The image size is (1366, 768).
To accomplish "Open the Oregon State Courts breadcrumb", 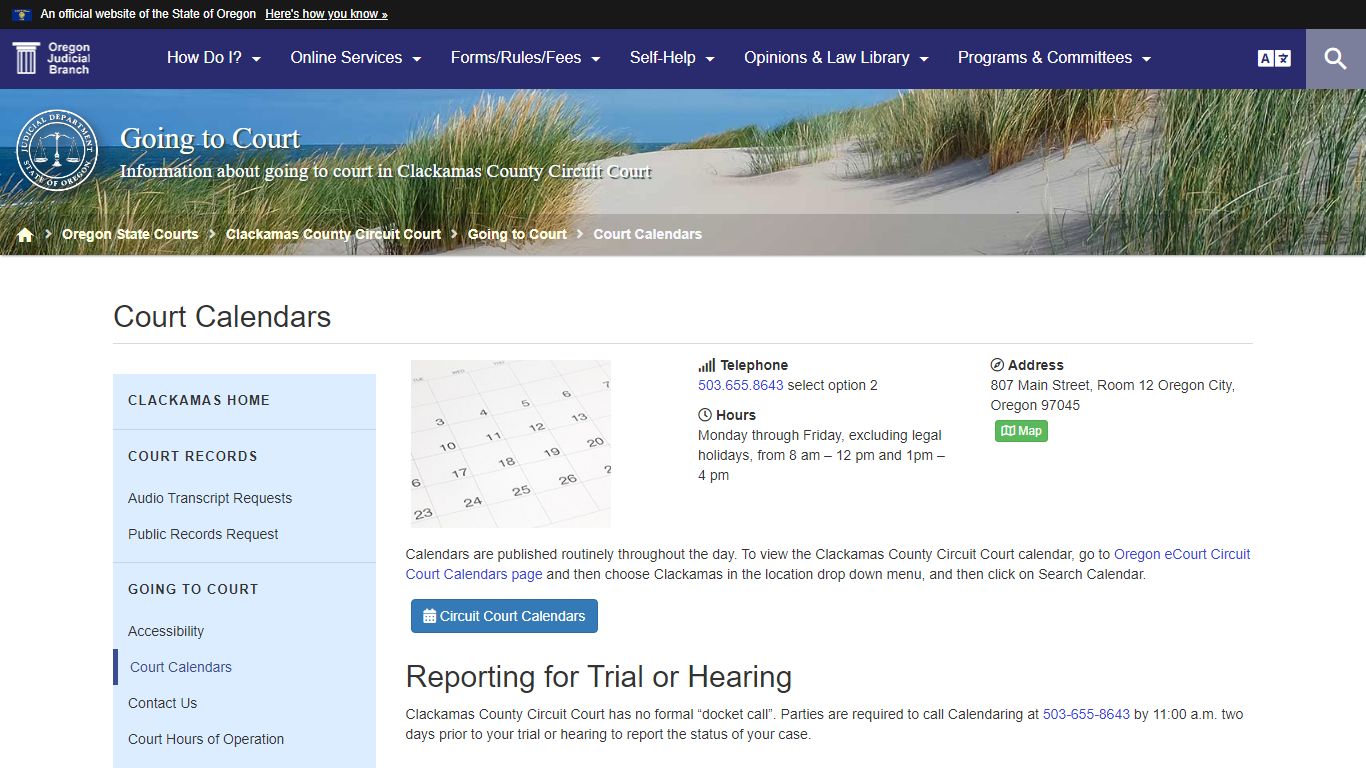I will [x=130, y=234].
